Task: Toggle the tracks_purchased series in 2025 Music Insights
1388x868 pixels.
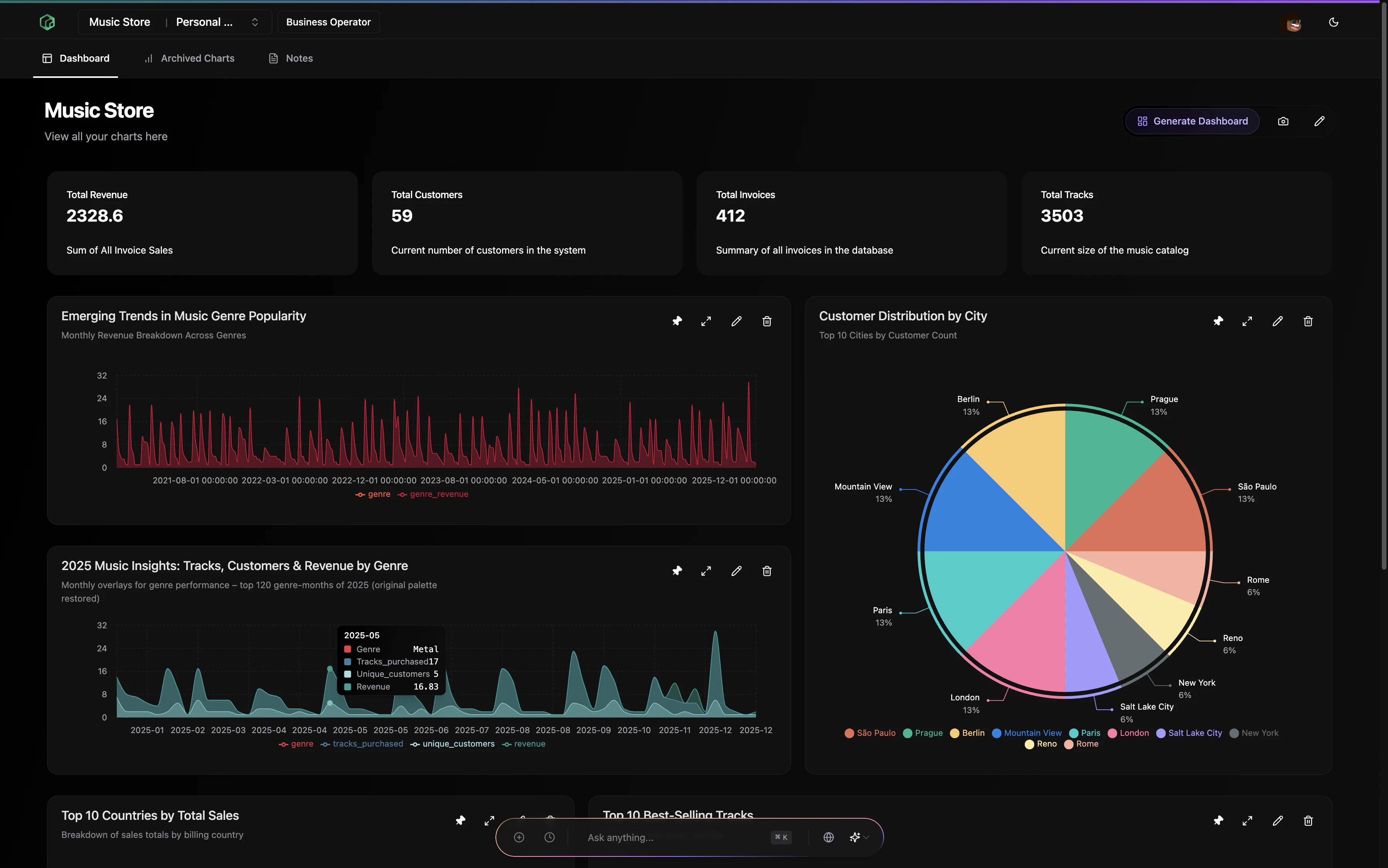Action: pos(367,744)
